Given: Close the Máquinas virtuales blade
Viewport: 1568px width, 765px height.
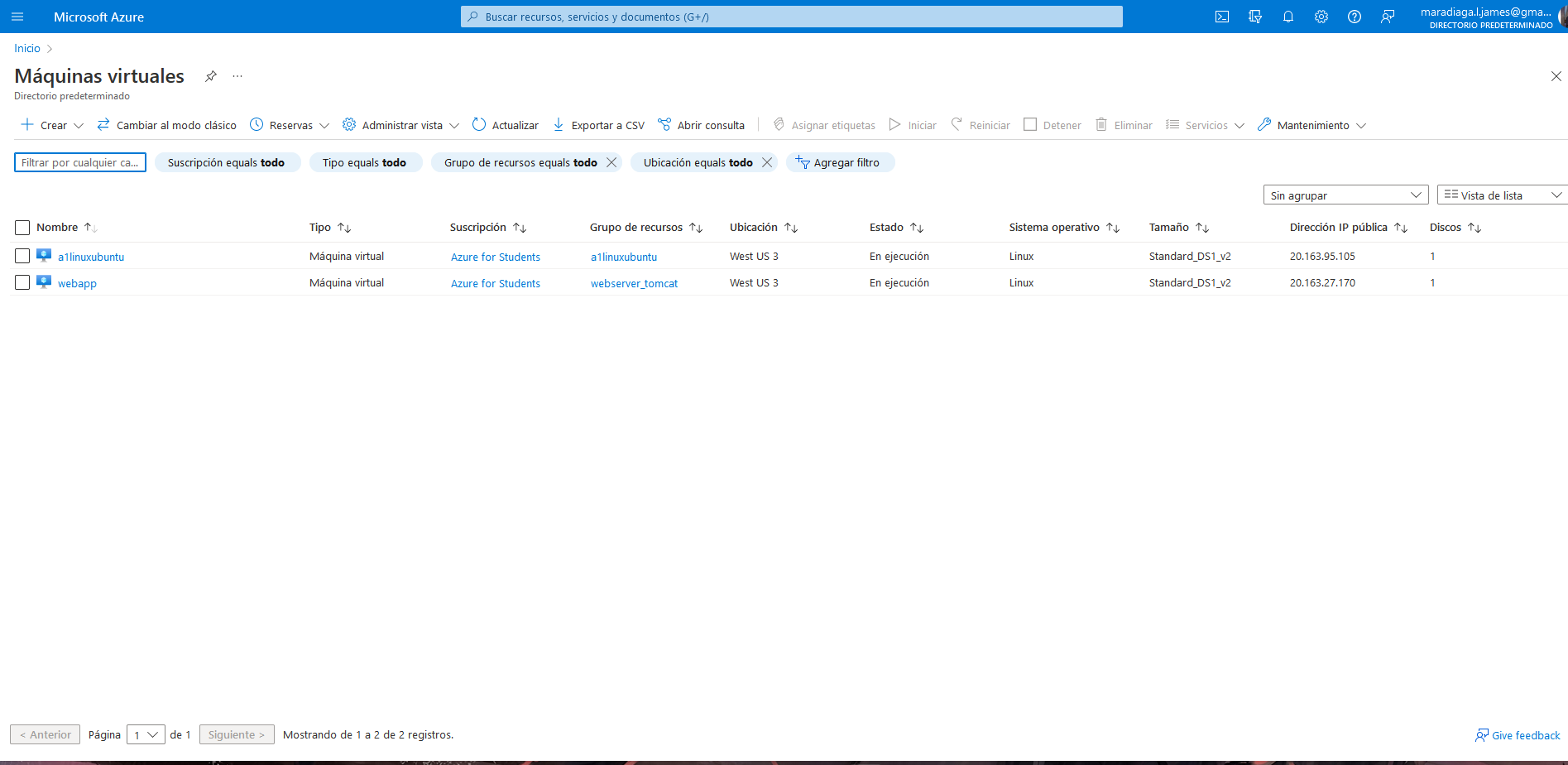Looking at the screenshot, I should click(x=1556, y=76).
